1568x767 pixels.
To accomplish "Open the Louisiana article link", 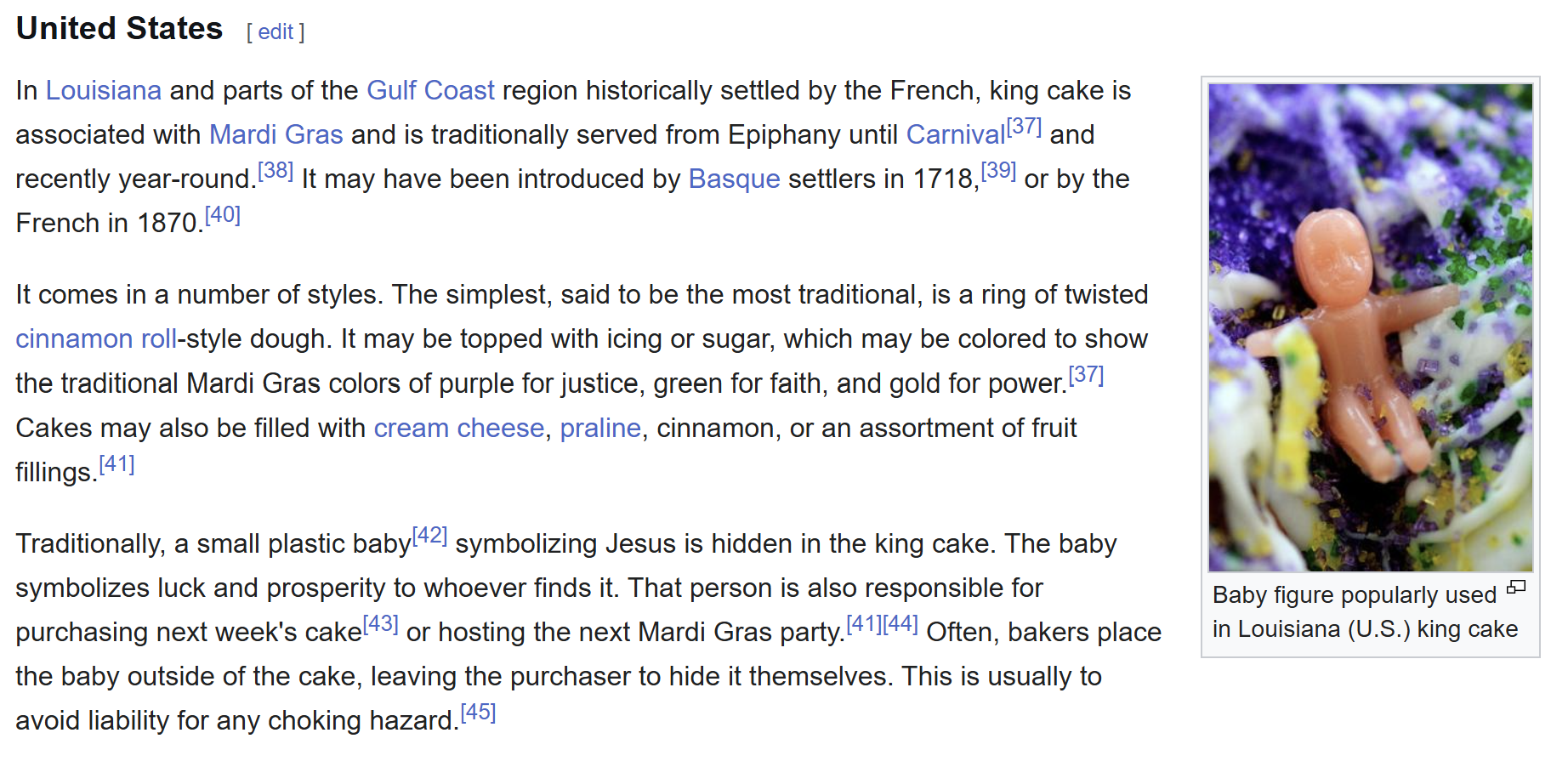I will pos(103,91).
